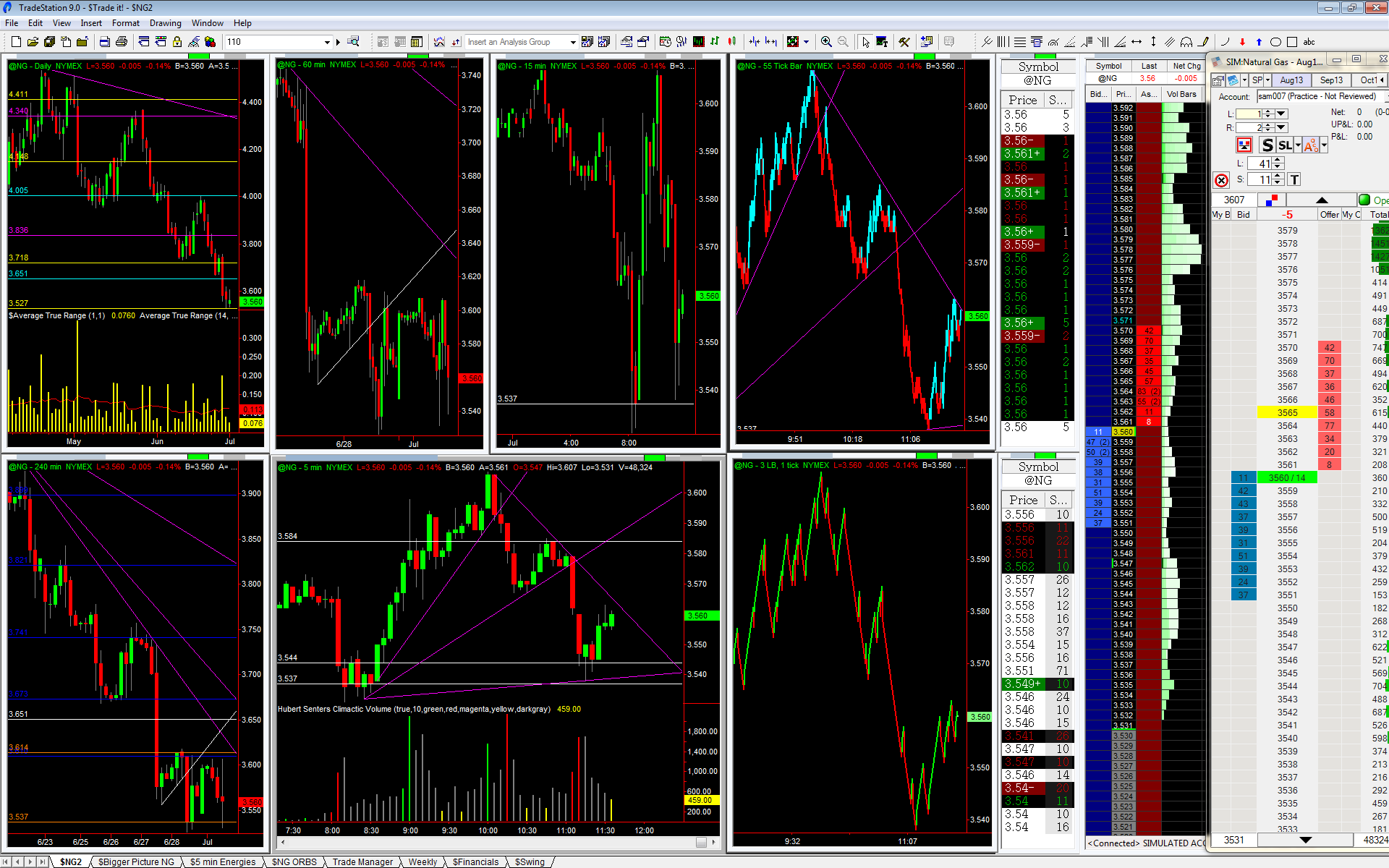The height and width of the screenshot is (868, 1389).
Task: Open the Drawing menu
Action: (166, 23)
